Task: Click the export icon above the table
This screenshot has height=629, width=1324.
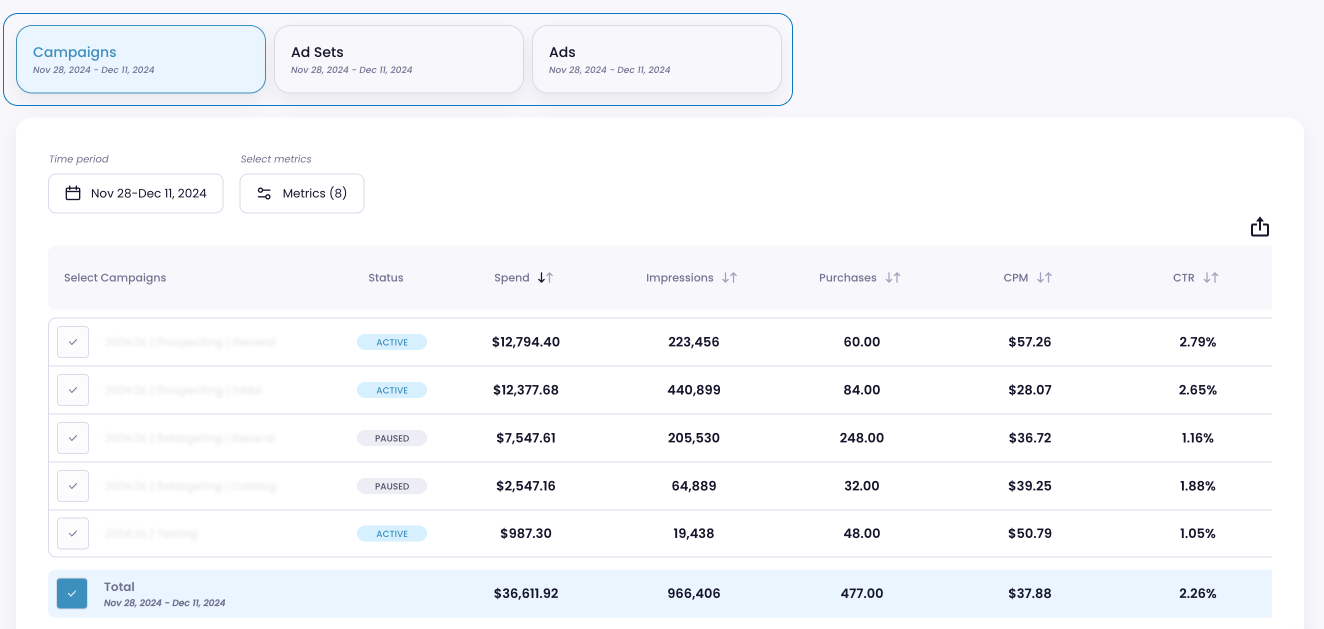Action: point(1260,227)
